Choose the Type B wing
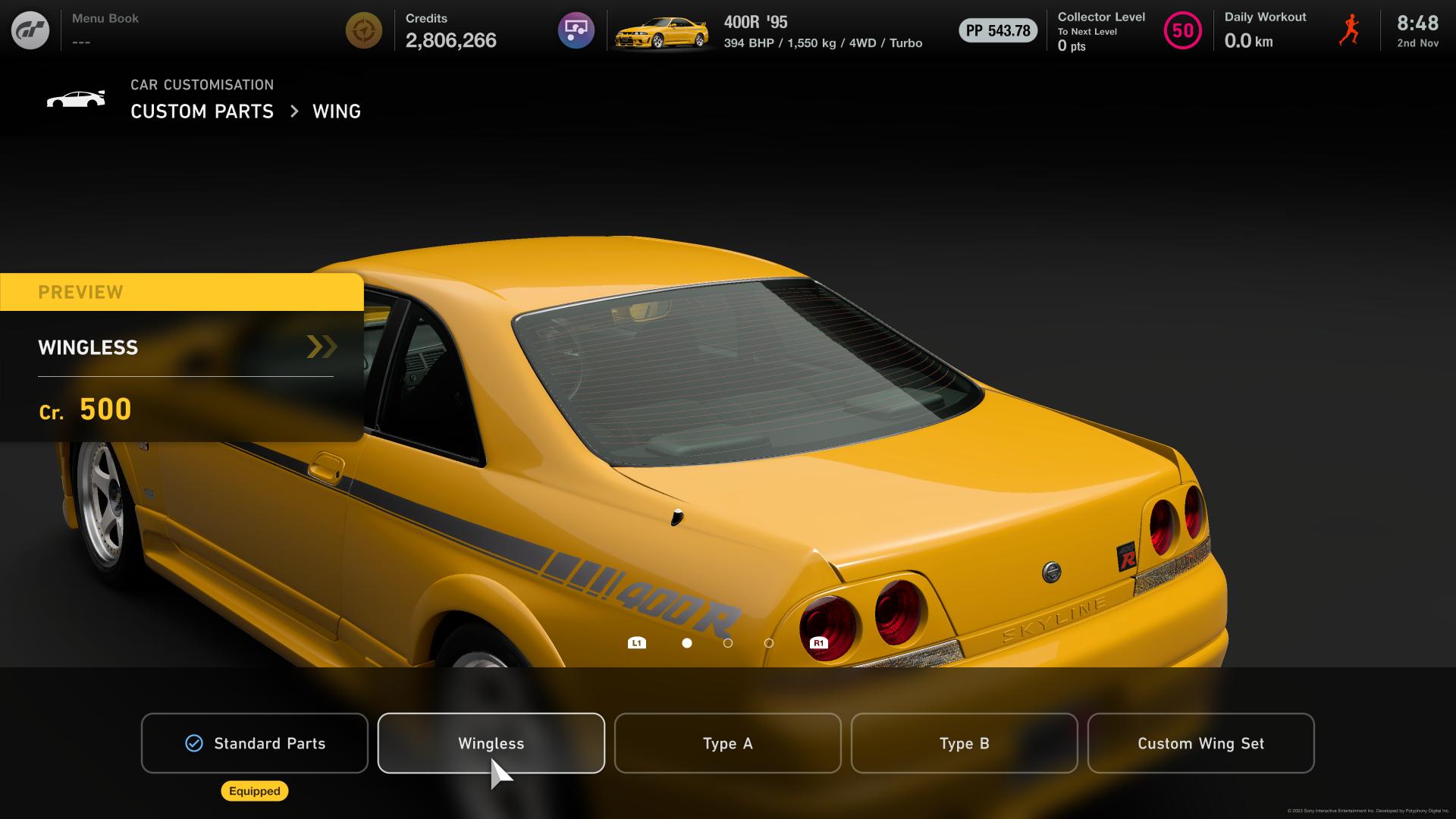This screenshot has width=1456, height=819. point(965,743)
